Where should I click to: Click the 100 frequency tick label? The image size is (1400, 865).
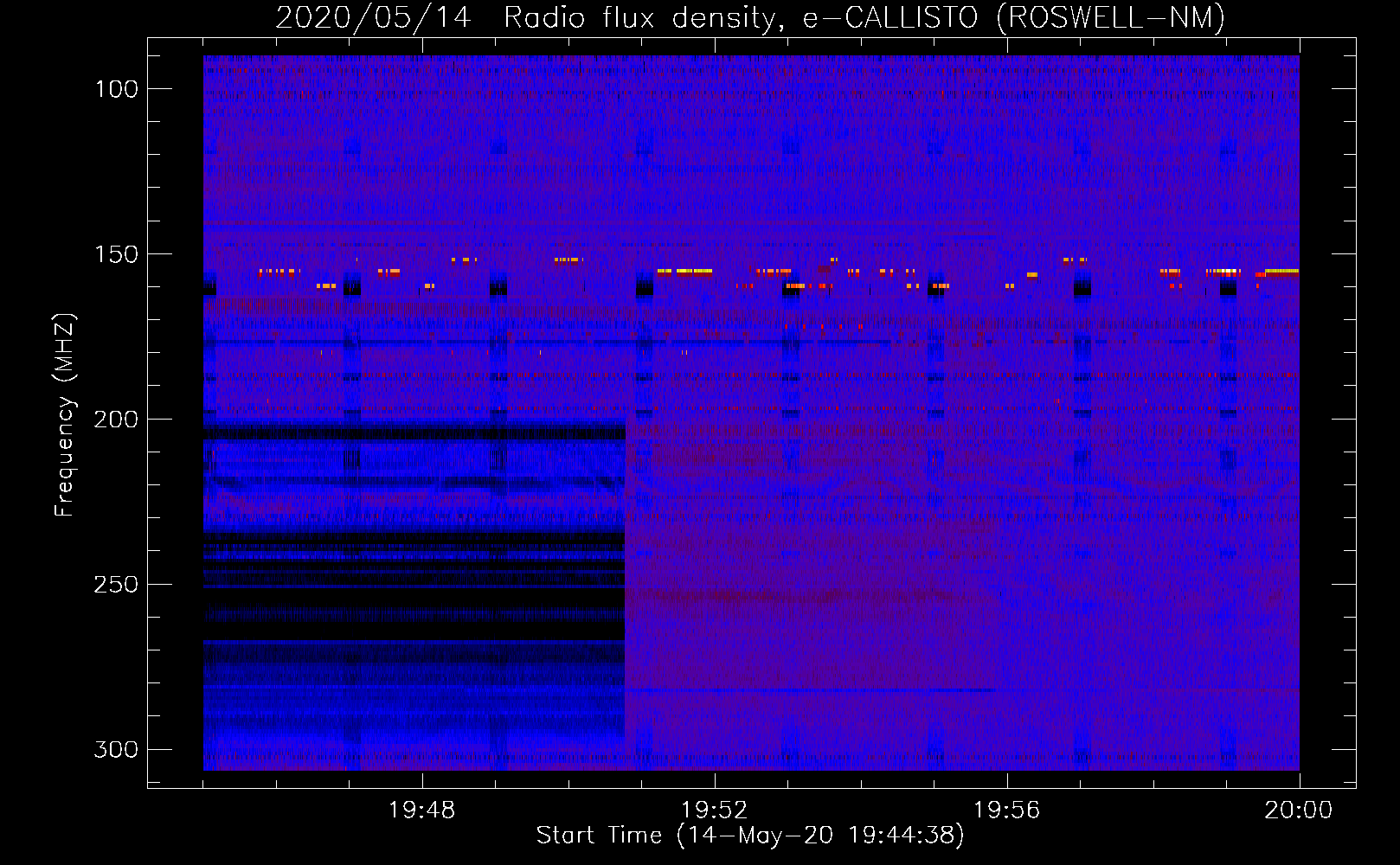pyautogui.click(x=116, y=89)
